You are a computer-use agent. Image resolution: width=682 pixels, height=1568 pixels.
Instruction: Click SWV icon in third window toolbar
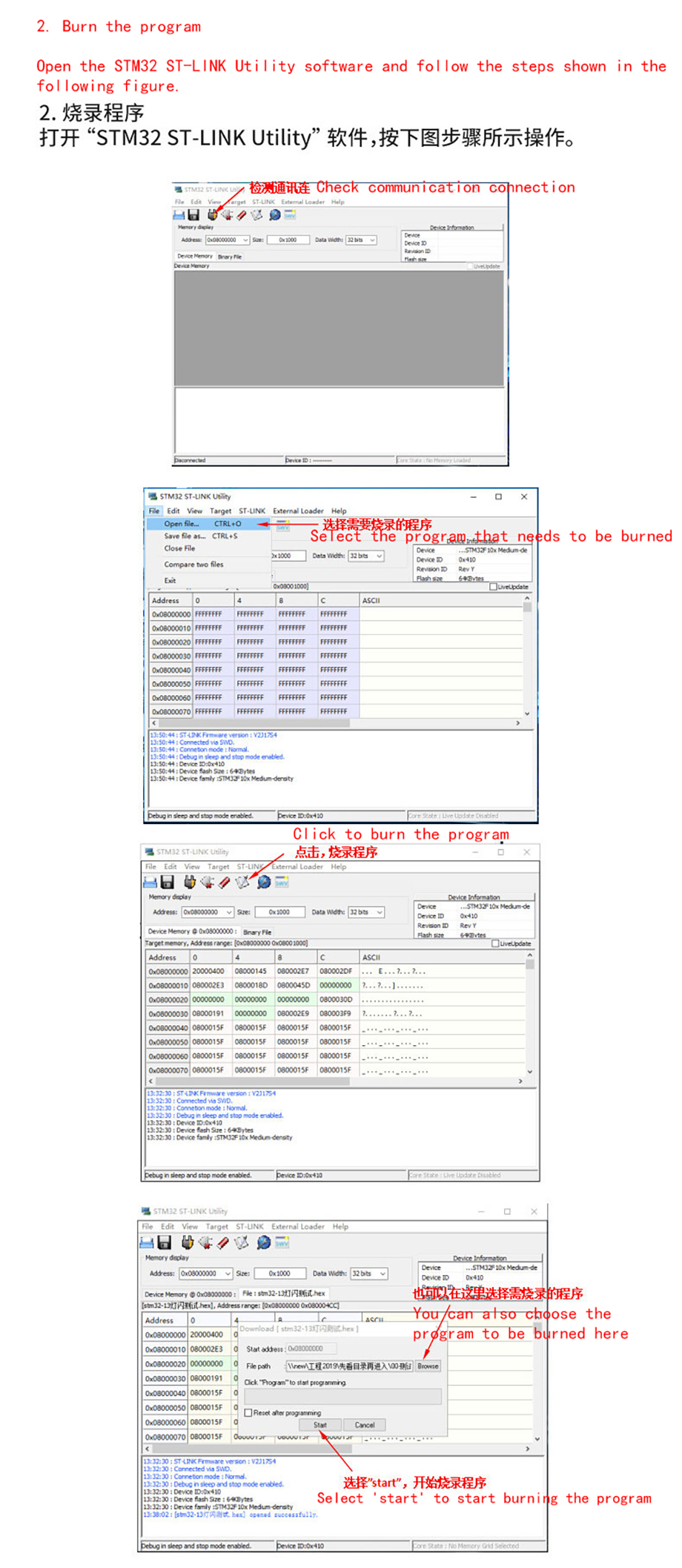coord(282,882)
